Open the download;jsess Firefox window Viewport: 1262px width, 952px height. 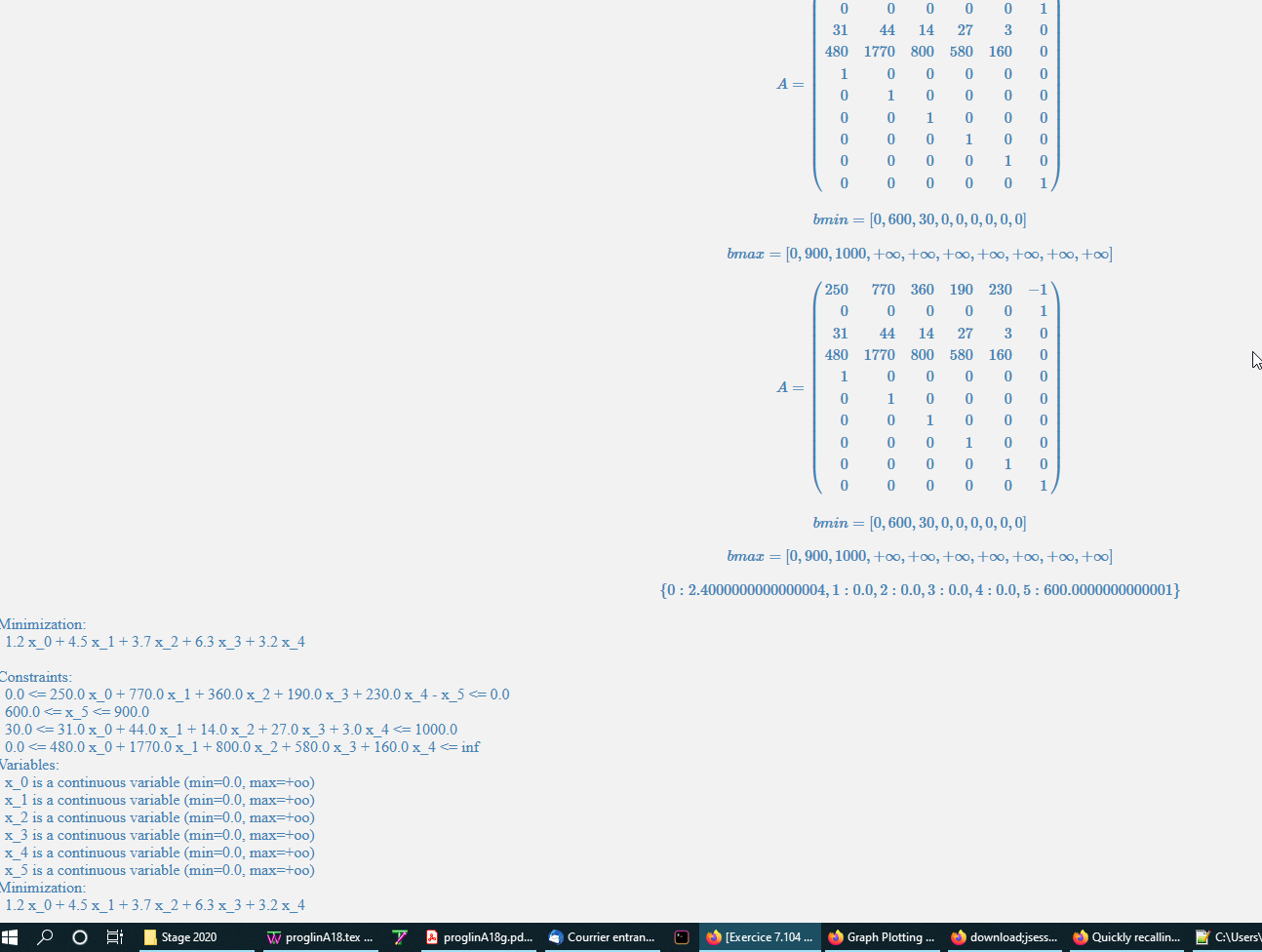[x=1005, y=937]
